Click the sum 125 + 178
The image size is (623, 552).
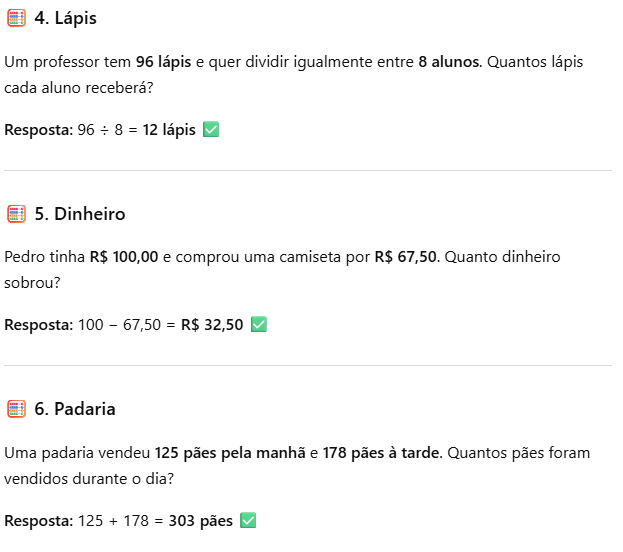pyautogui.click(x=113, y=521)
